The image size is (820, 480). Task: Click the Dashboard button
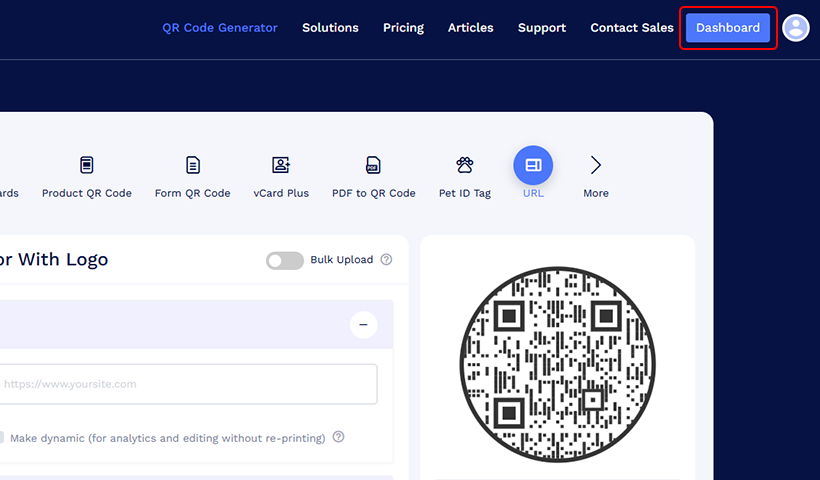728,28
